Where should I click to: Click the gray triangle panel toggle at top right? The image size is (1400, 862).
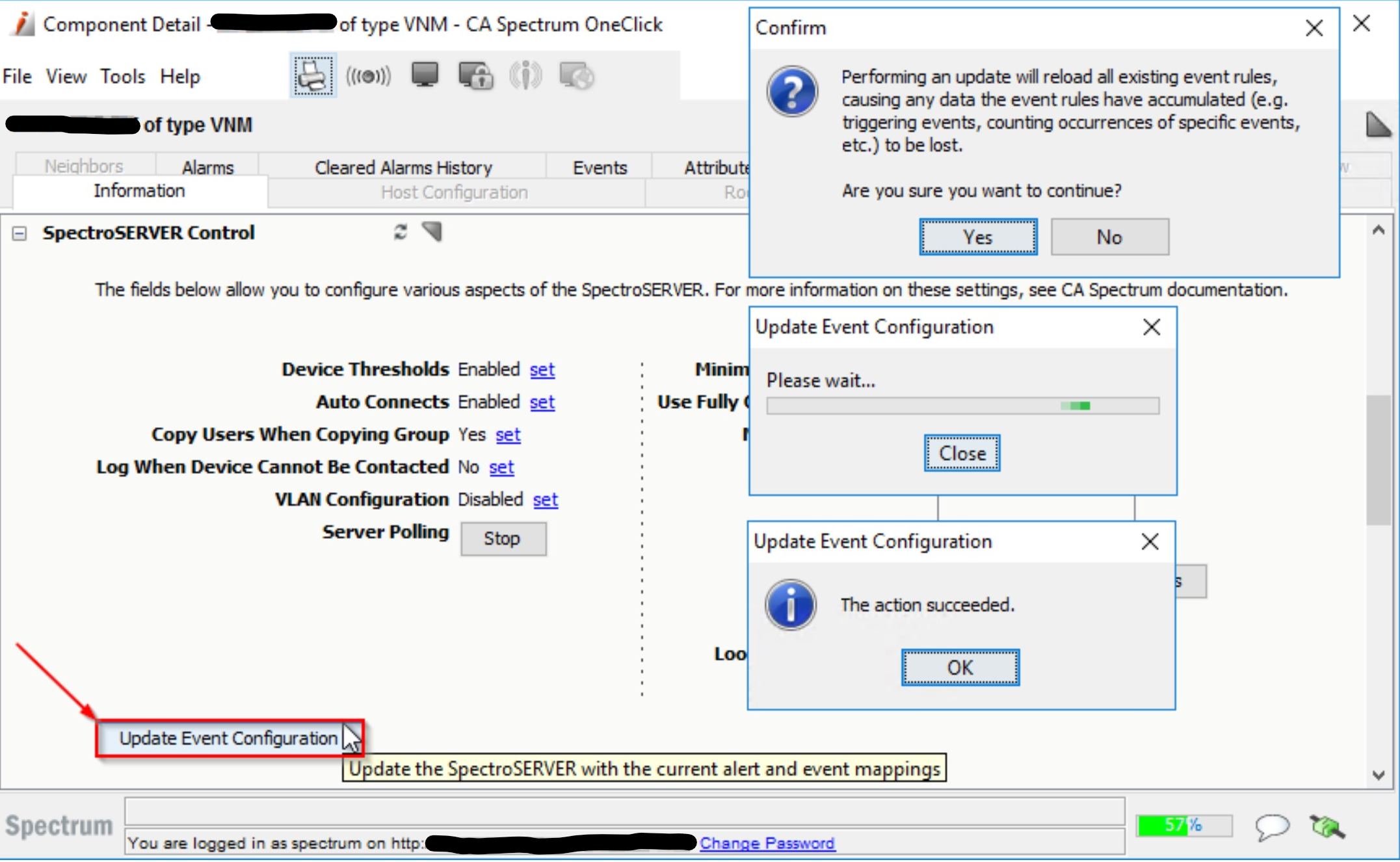pos(1377,125)
